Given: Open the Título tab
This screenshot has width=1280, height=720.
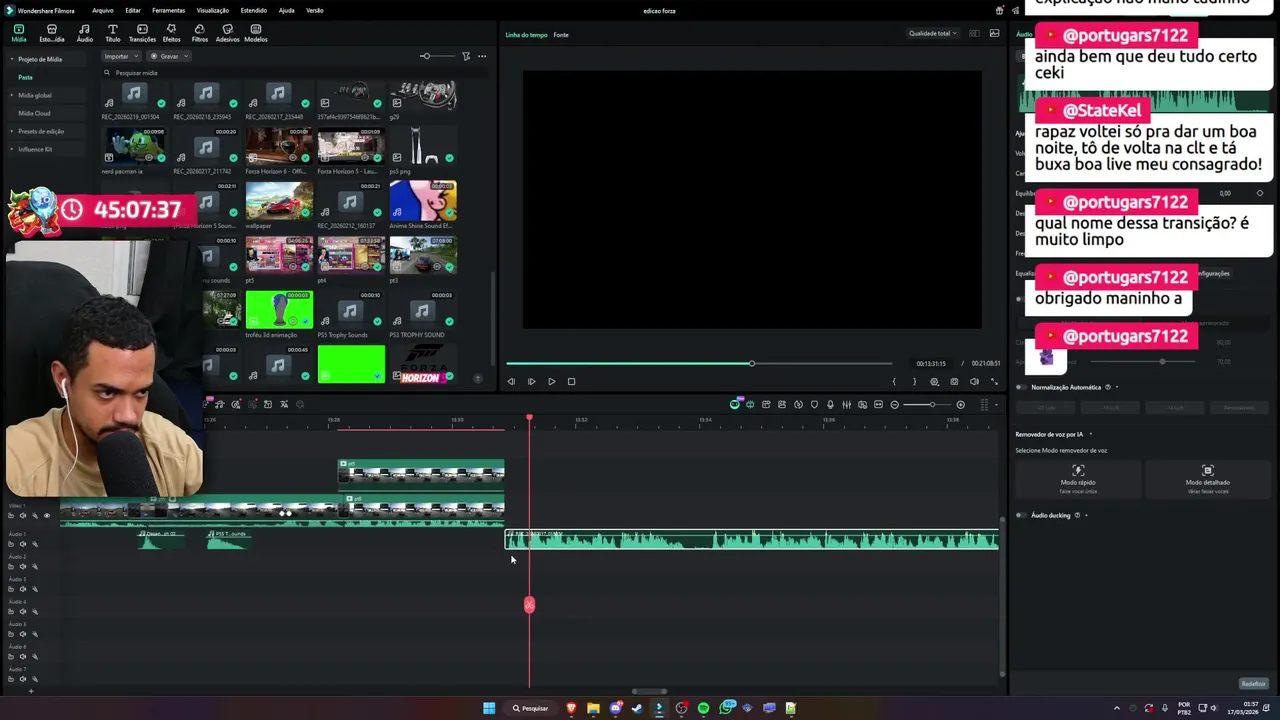Looking at the screenshot, I should [x=112, y=33].
